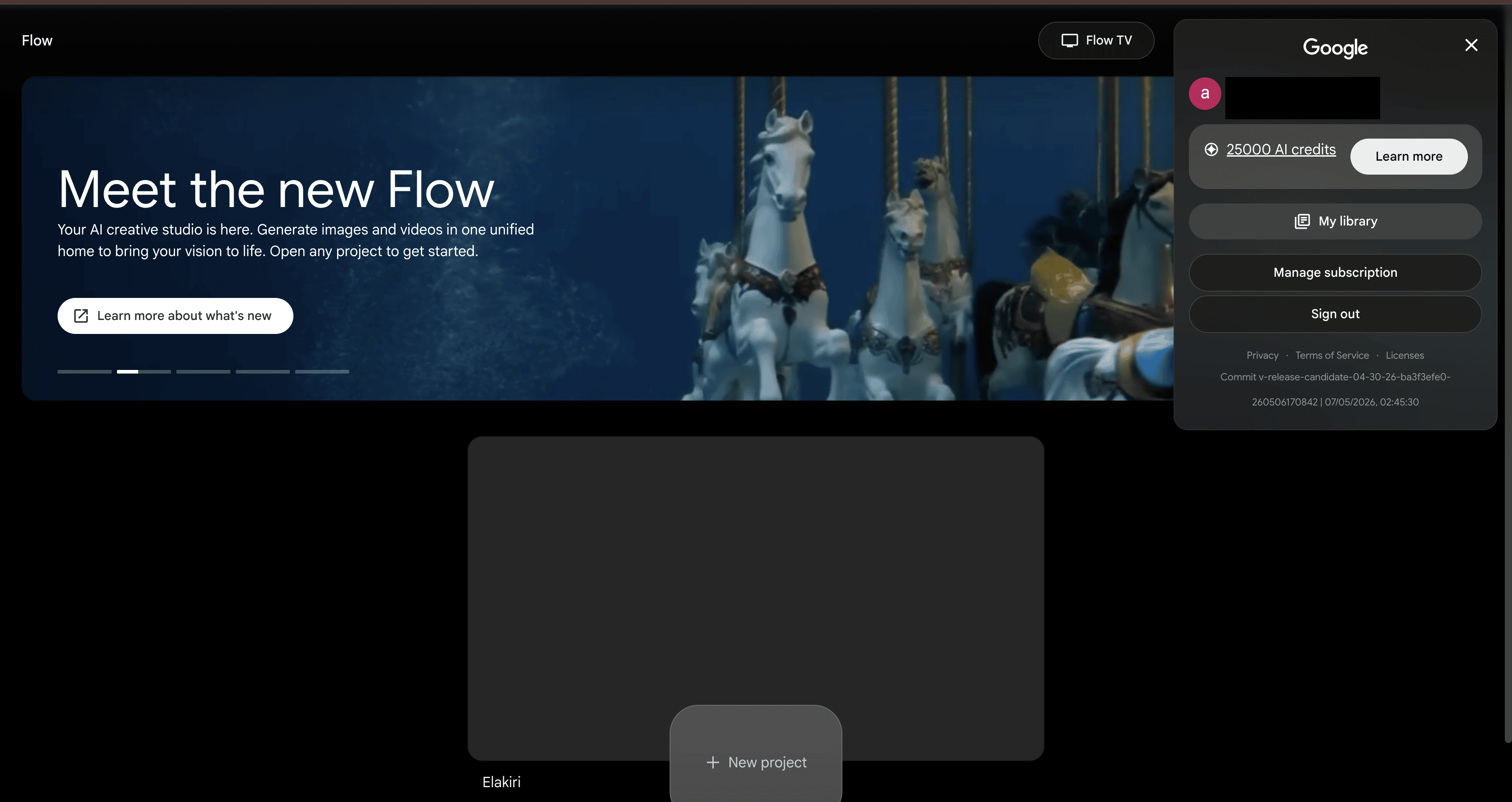Open the Privacy link
Viewport: 1512px width, 802px height.
[1263, 355]
